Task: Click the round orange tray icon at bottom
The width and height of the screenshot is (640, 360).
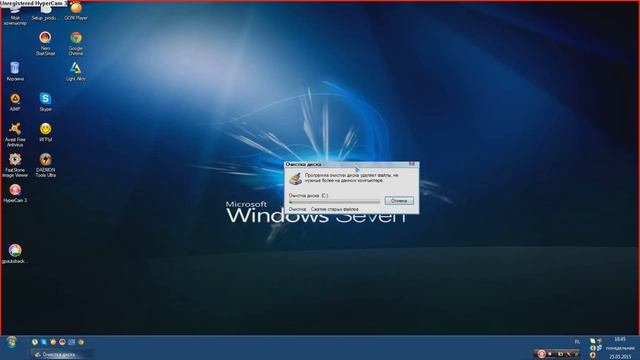Action: click(593, 355)
